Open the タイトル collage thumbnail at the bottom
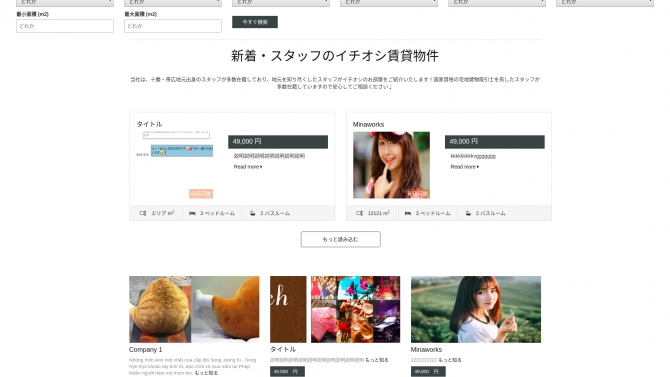The image size is (670, 377). [x=335, y=309]
